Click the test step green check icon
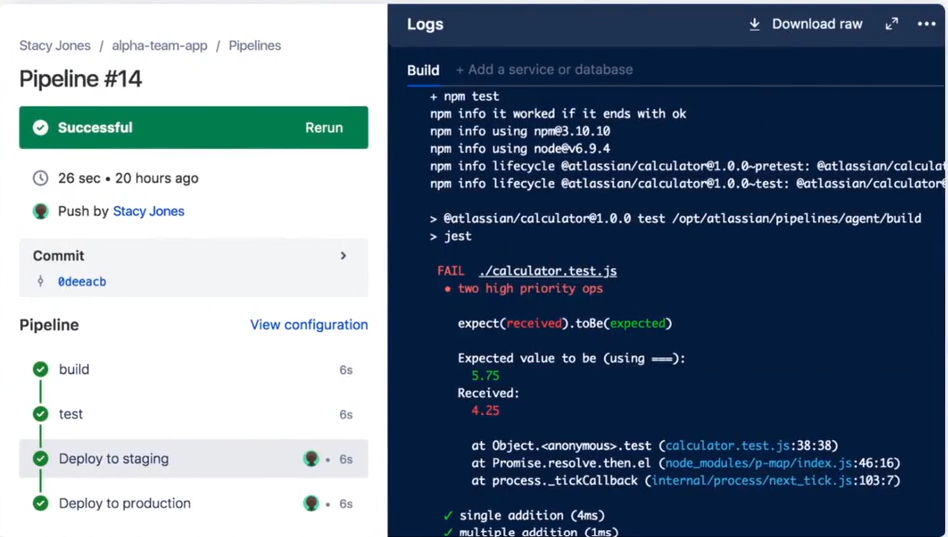 pyautogui.click(x=41, y=414)
